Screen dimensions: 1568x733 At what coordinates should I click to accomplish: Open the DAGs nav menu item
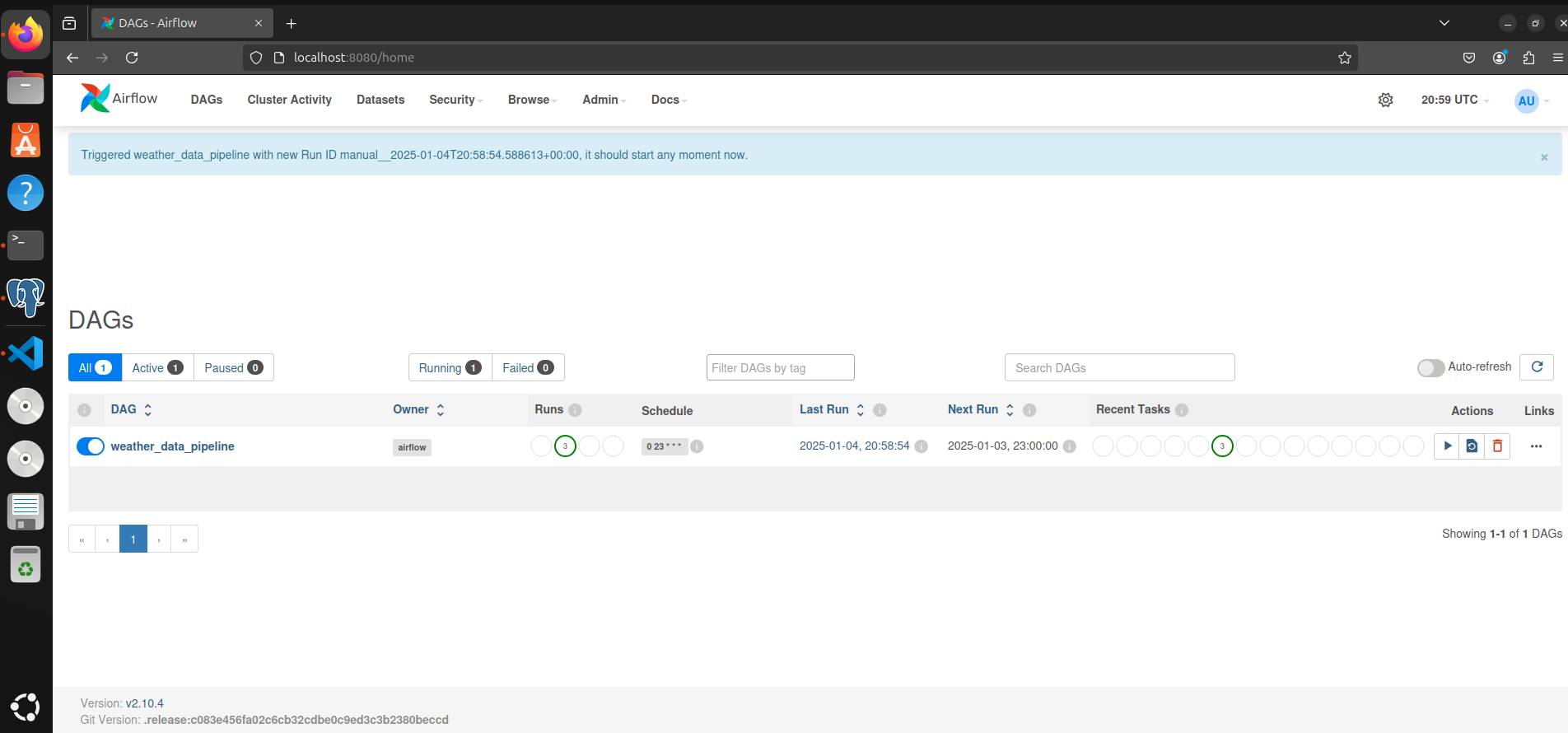[x=207, y=100]
